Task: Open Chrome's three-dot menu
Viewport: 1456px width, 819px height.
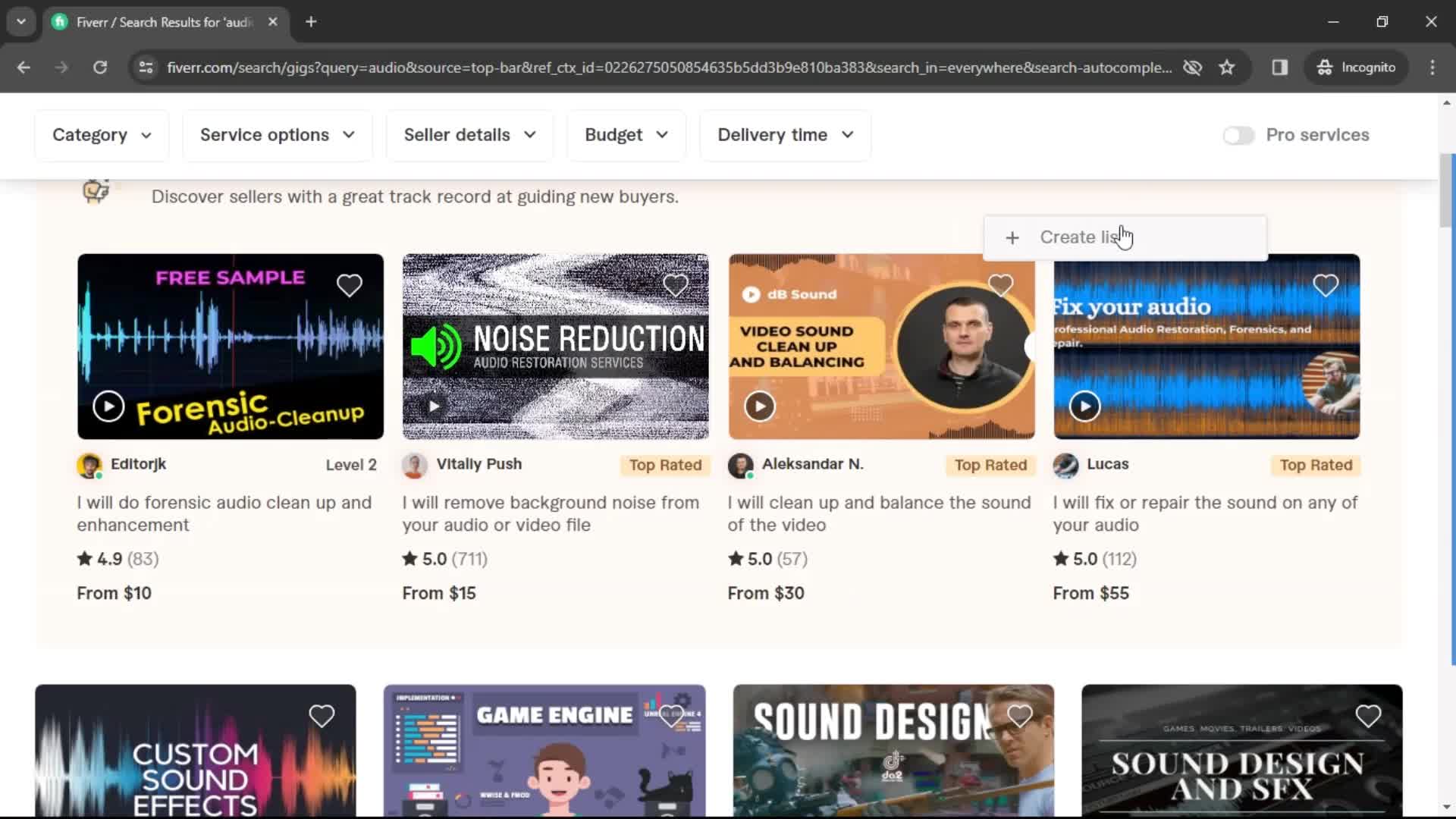Action: click(x=1432, y=67)
